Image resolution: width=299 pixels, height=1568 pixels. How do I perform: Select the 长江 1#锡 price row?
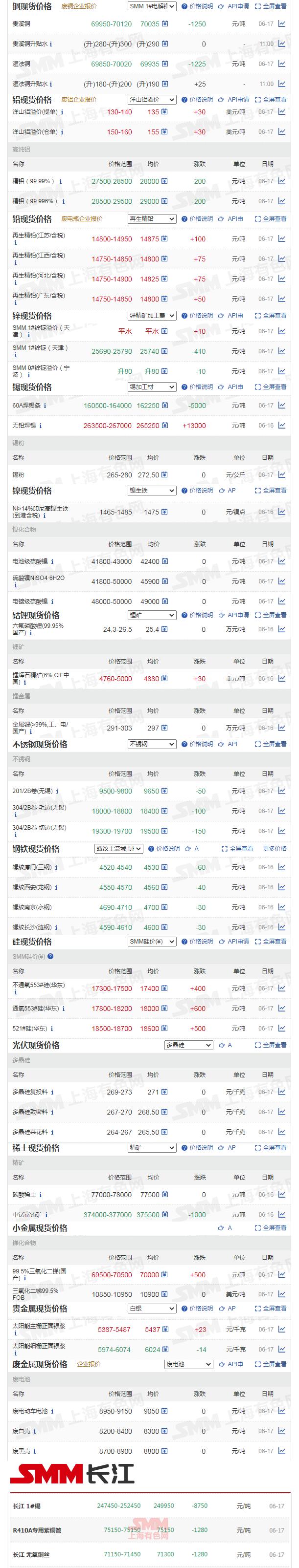click(150, 1506)
